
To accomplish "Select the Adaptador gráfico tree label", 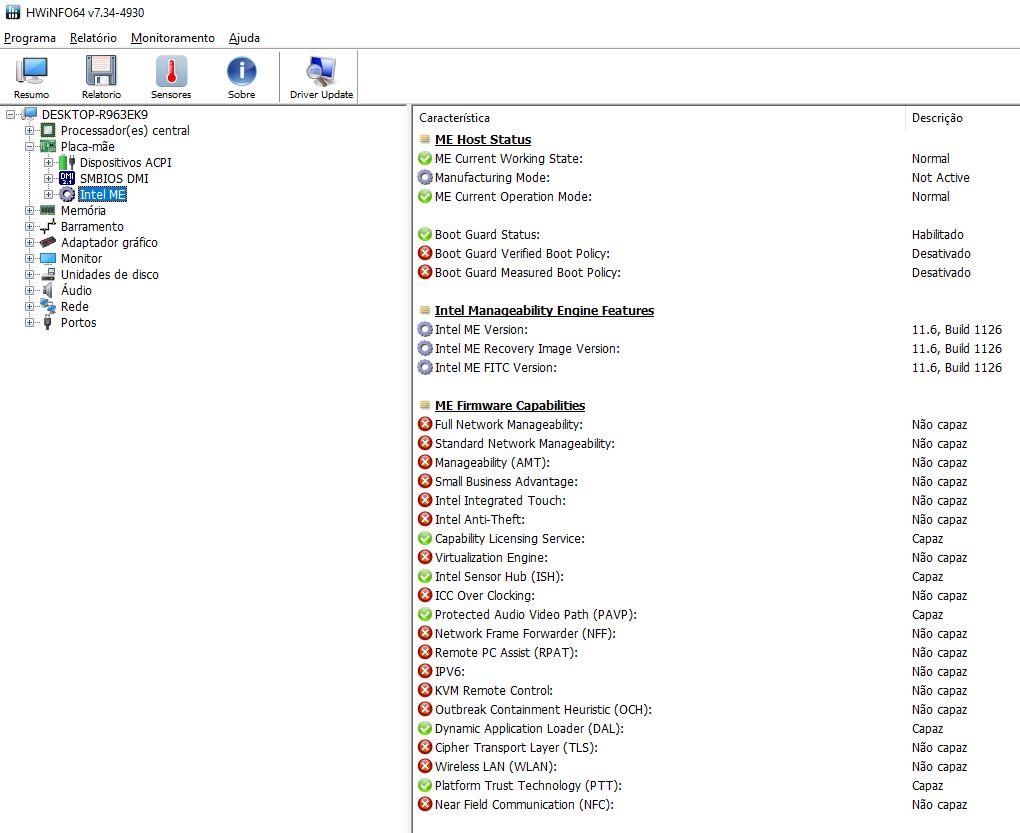I will pyautogui.click(x=109, y=242).
